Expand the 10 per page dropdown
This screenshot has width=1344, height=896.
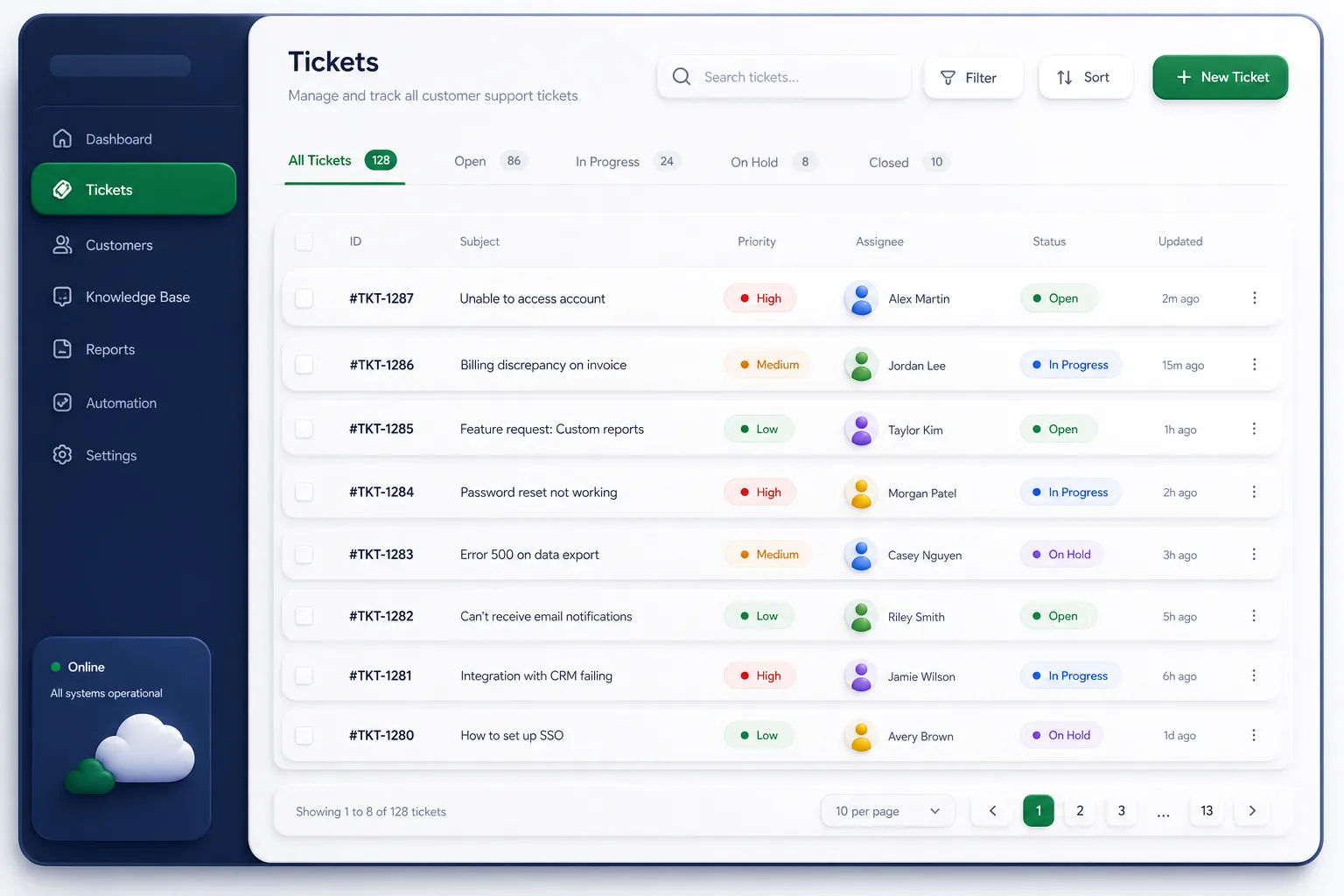[x=887, y=811]
